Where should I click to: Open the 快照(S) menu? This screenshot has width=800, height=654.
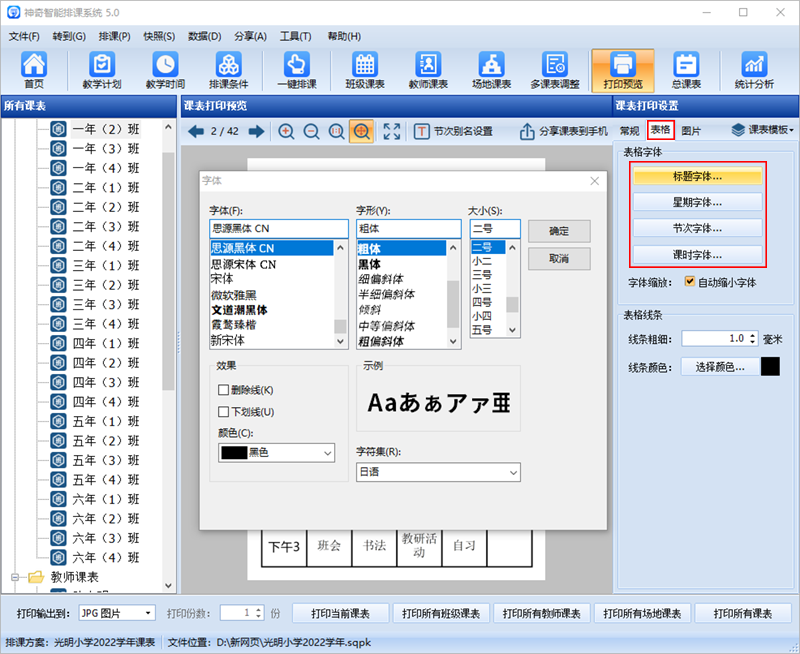[159, 36]
